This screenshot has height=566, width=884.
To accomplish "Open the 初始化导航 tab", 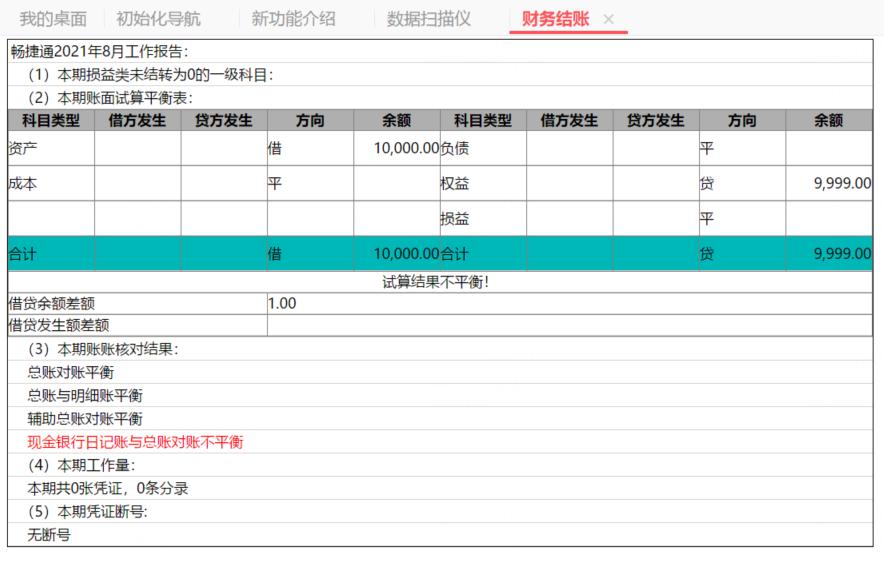I will coord(158,19).
